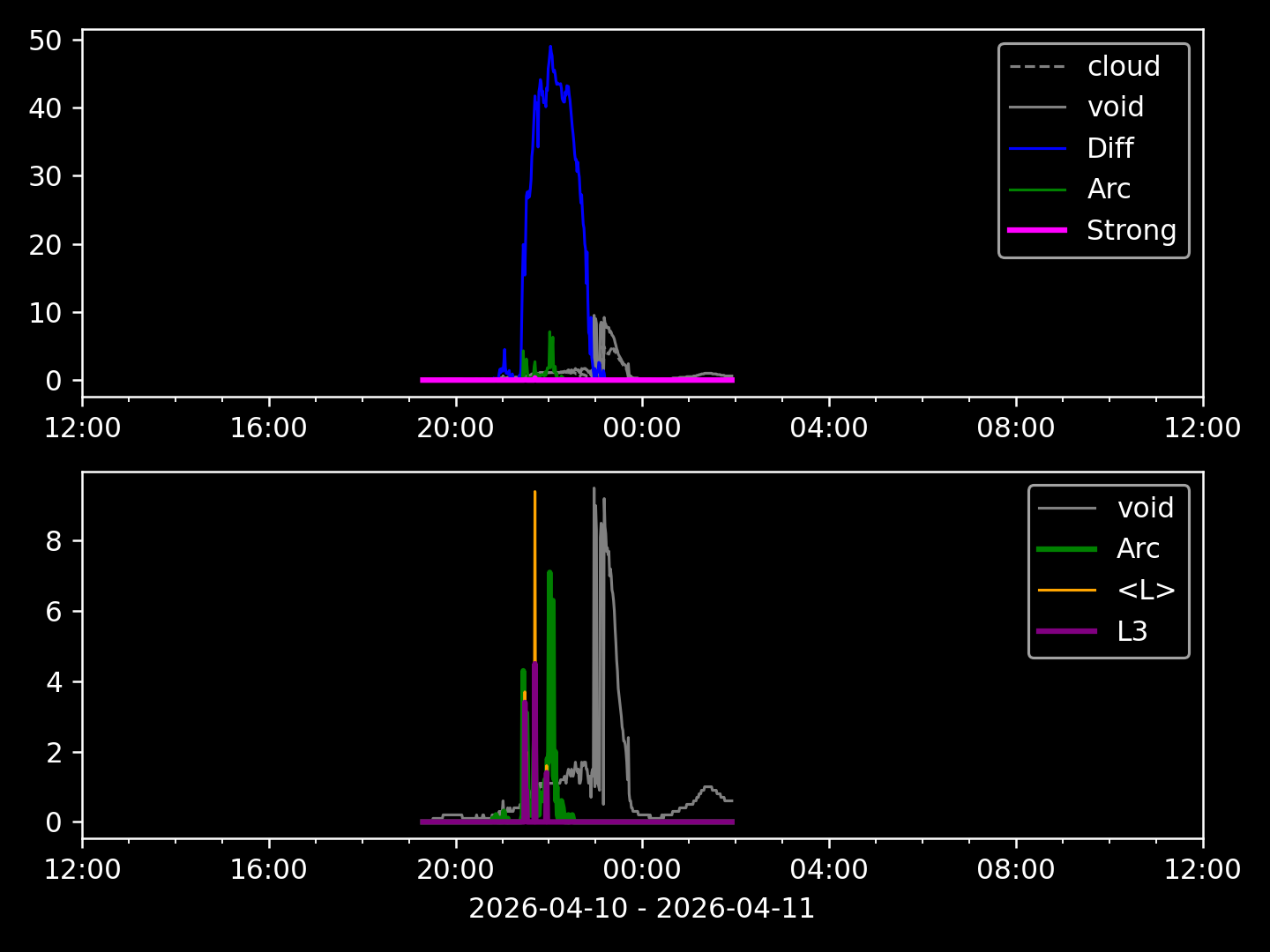Click the date range label 2026-04-10 - 2026-04-11
Viewport: 1270px width, 952px height.
pyautogui.click(x=641, y=908)
